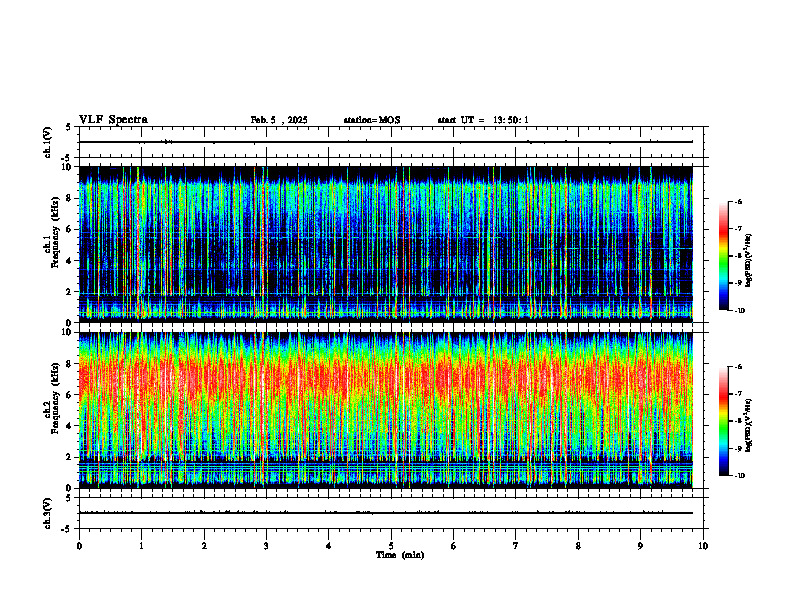The width and height of the screenshot is (792, 612).
Task: Click time axis tick label "0"
Action: coord(79,546)
